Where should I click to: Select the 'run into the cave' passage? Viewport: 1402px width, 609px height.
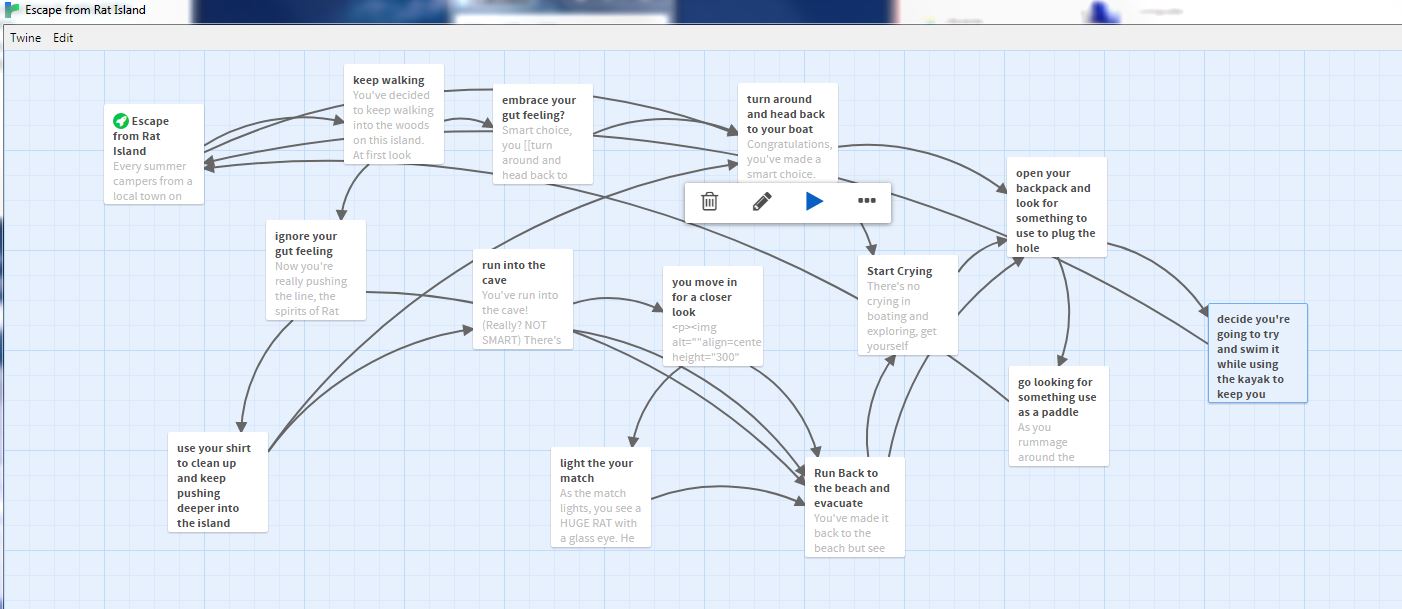[x=523, y=299]
